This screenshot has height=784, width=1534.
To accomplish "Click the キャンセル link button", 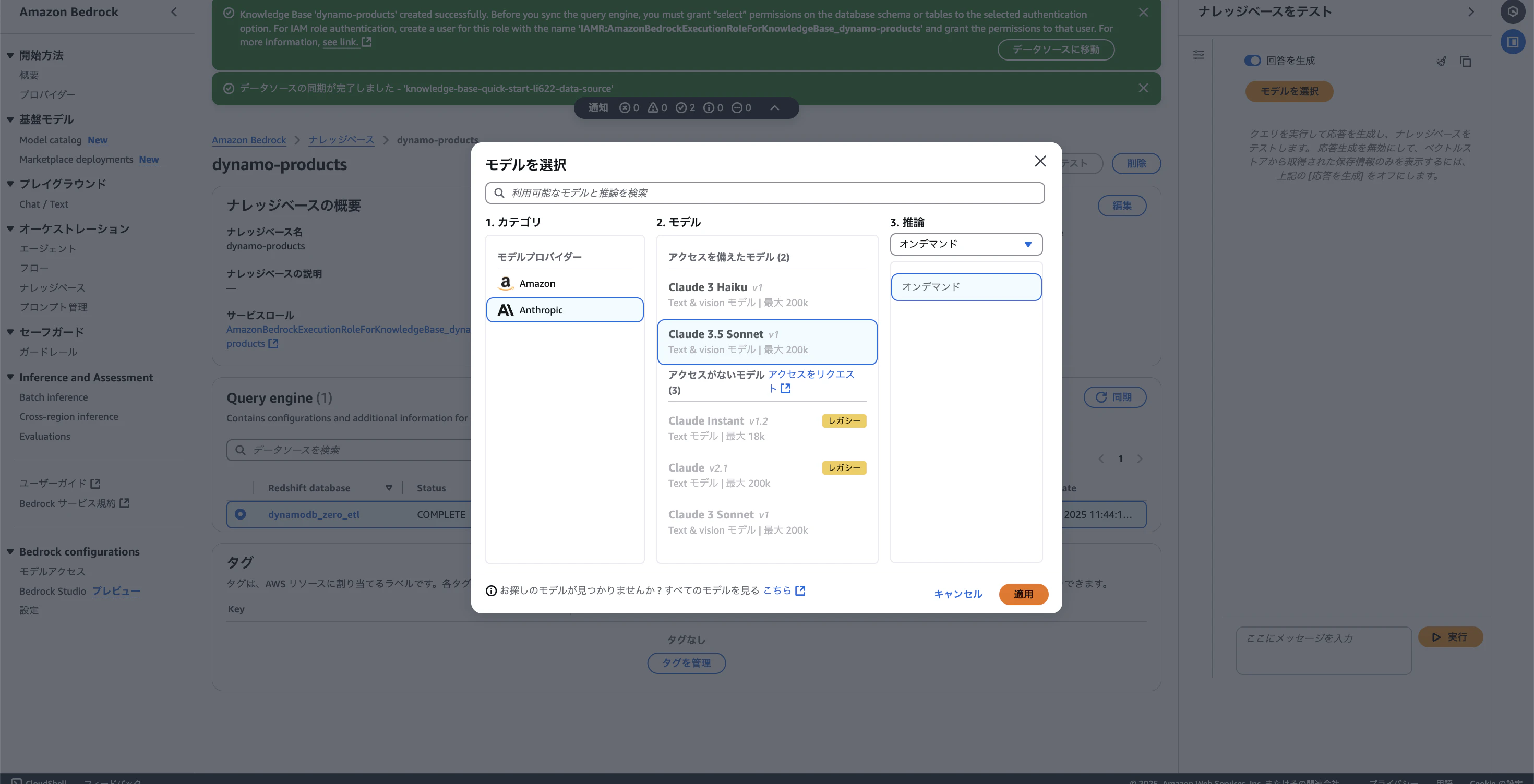I will 957,594.
